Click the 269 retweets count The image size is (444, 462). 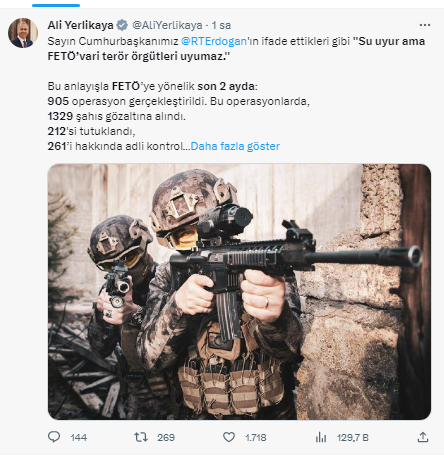pyautogui.click(x=166, y=437)
